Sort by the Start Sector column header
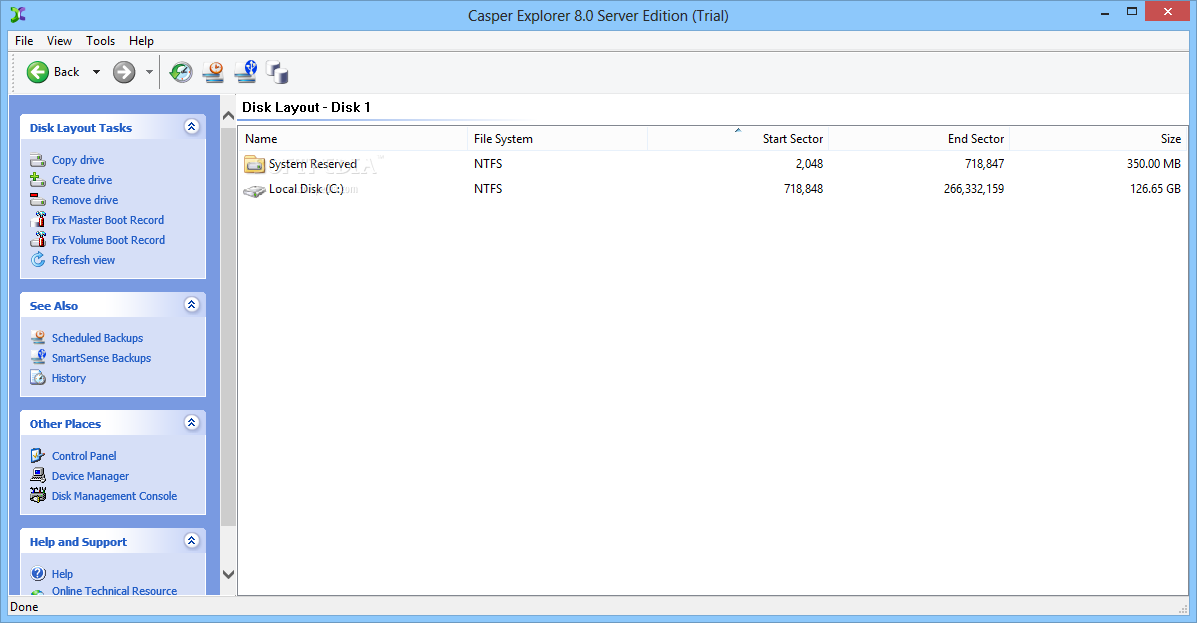The height and width of the screenshot is (623, 1197). coord(738,138)
